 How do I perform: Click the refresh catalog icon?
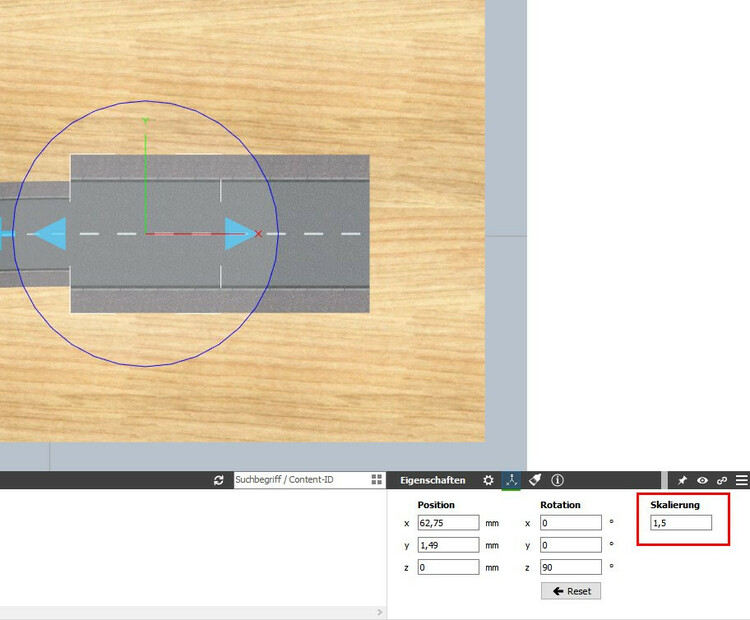[x=219, y=480]
